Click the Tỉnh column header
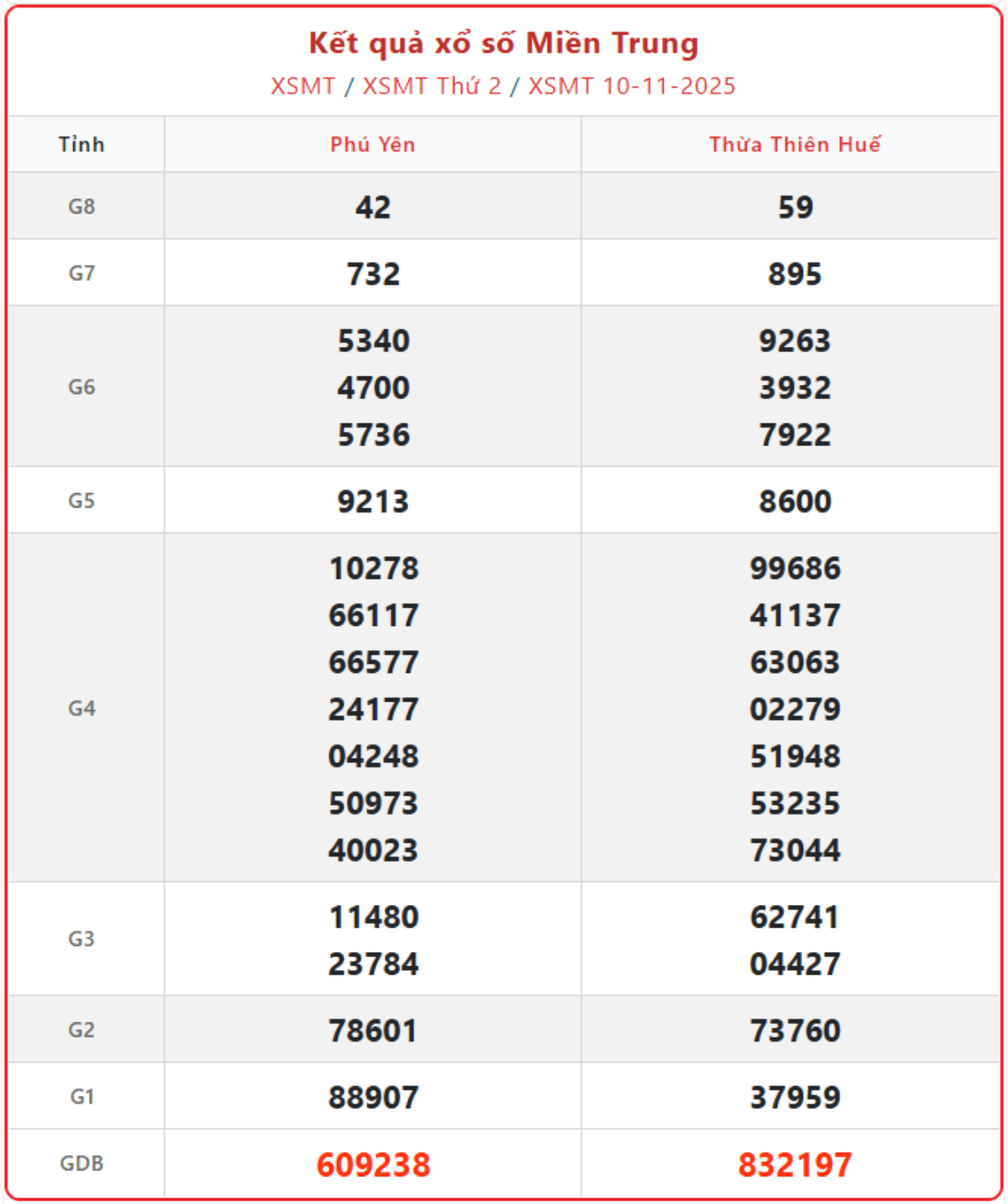Image resolution: width=1008 pixels, height=1204 pixels. coord(81,145)
